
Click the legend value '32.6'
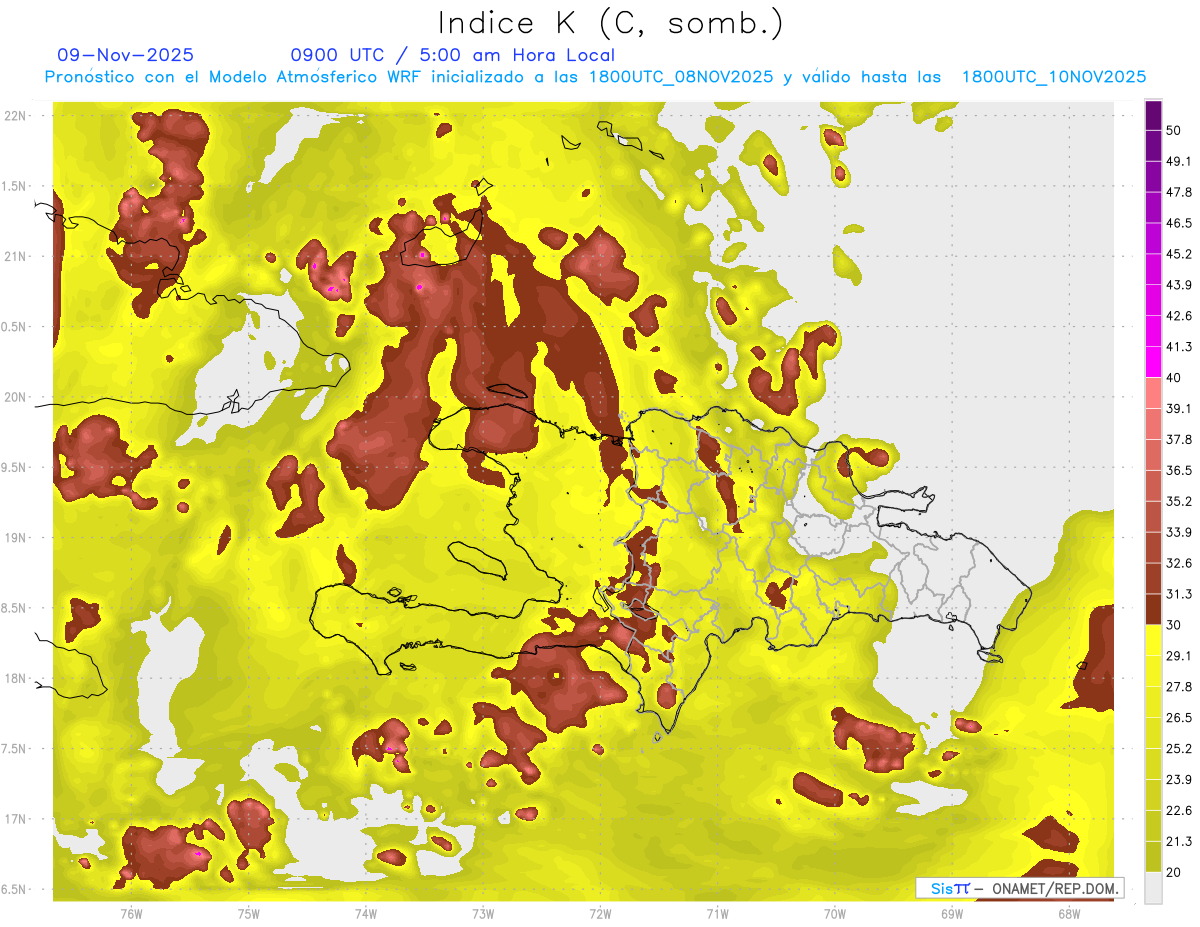click(1178, 563)
